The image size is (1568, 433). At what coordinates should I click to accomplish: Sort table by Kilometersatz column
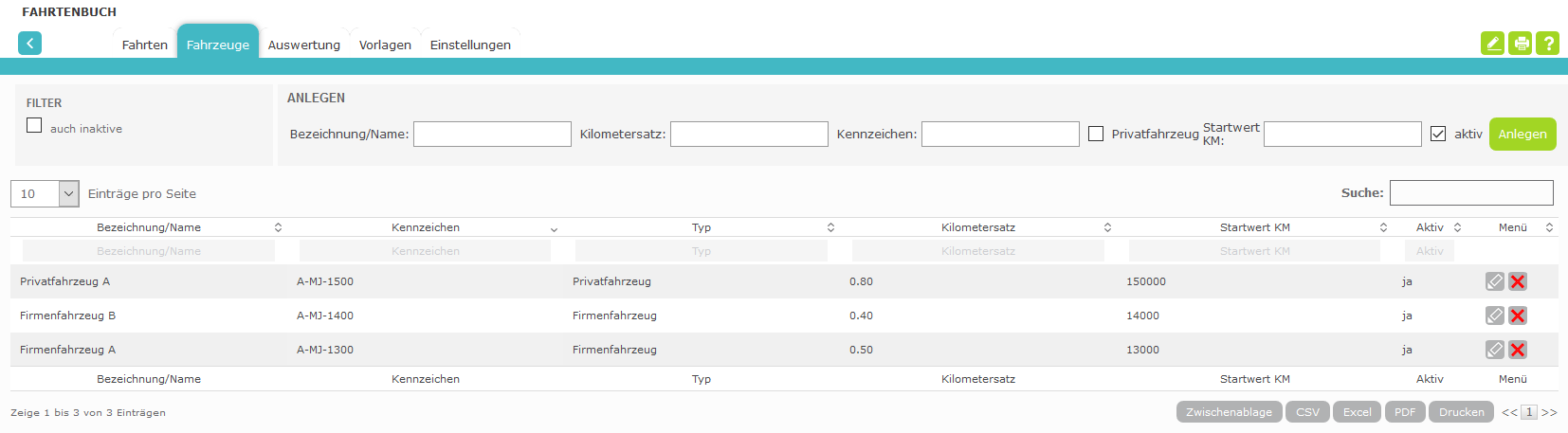click(977, 227)
